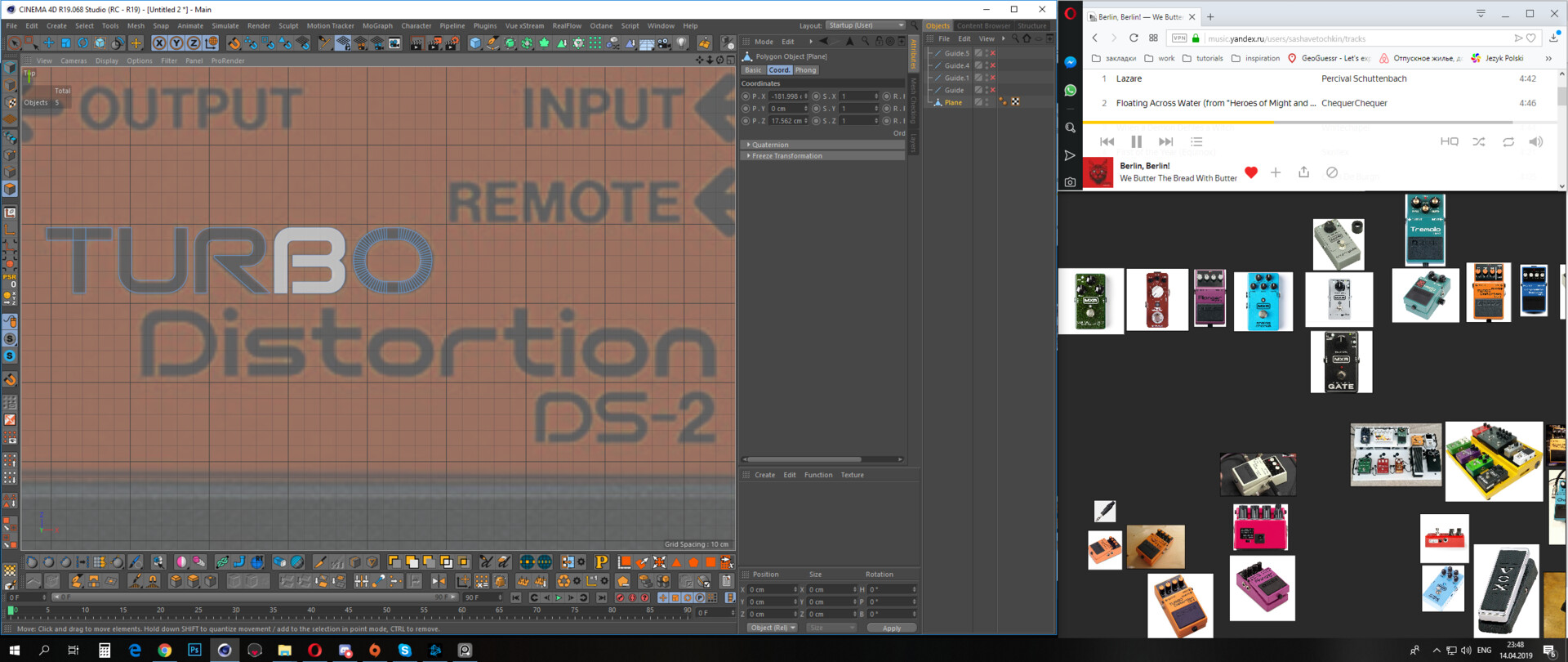Toggle repeat in Yandex Music player
1568x662 pixels.
click(x=1508, y=141)
